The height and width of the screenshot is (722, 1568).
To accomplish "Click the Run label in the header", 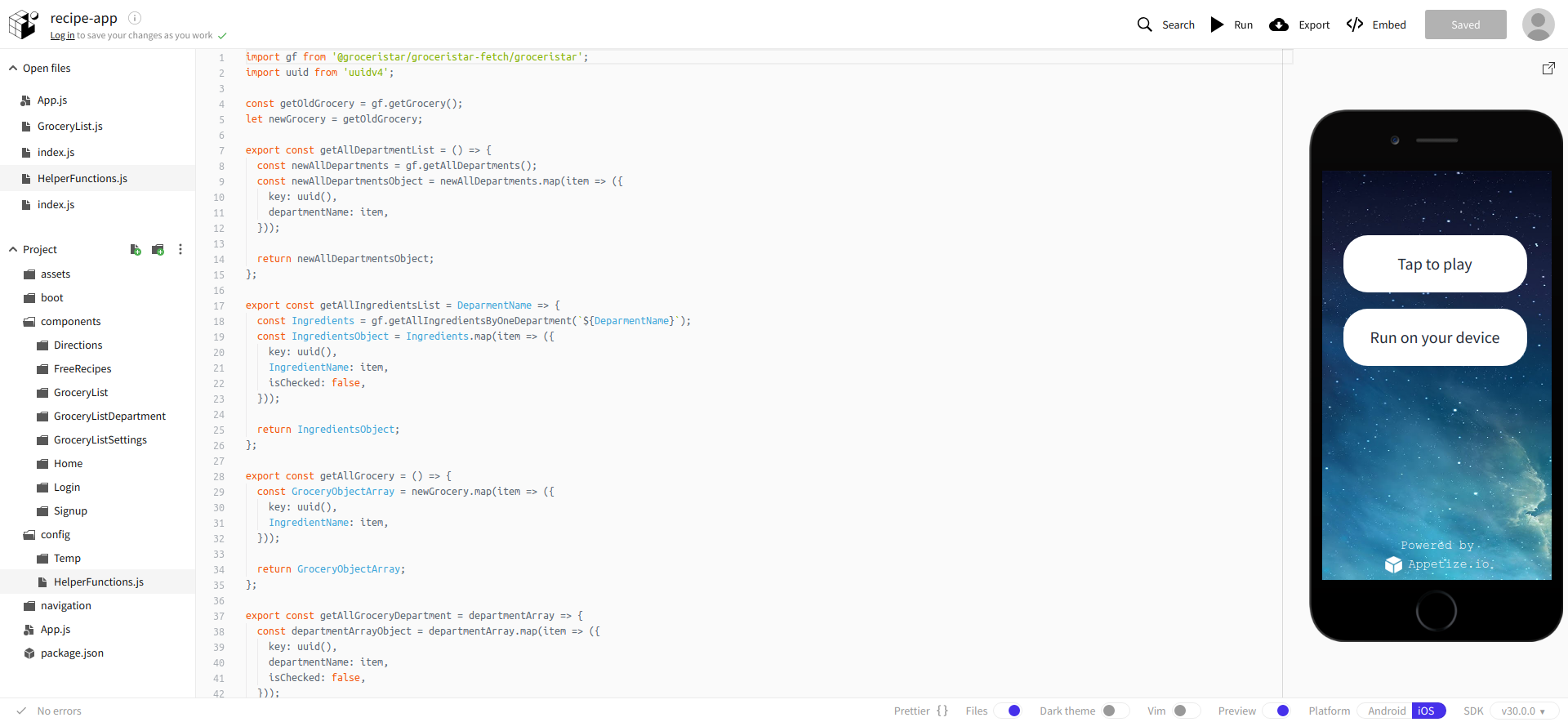I will tap(1243, 25).
